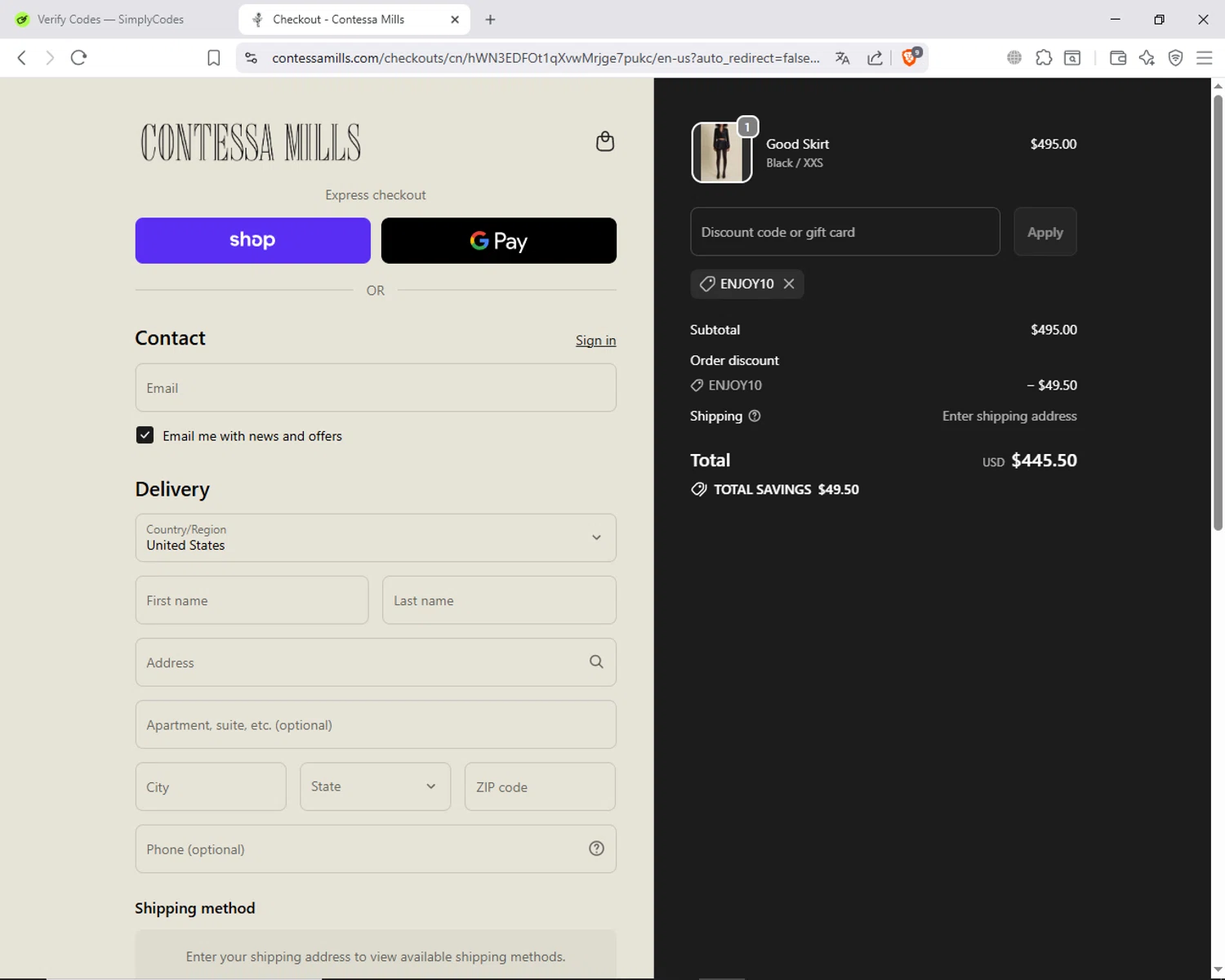Open Brave Shields lion icon
The image size is (1225, 980).
910,57
